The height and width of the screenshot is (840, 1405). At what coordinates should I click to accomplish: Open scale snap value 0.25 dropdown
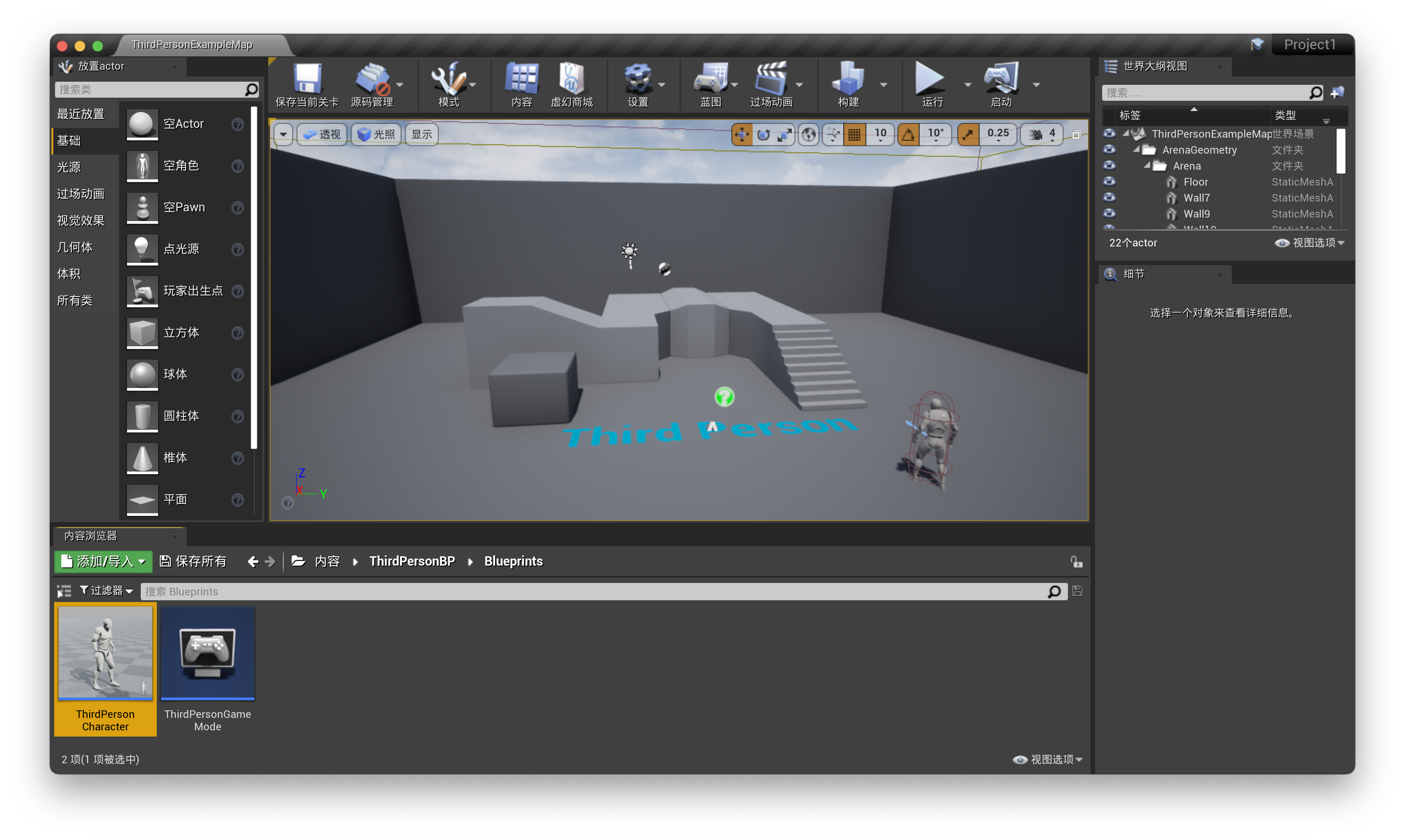[x=997, y=135]
